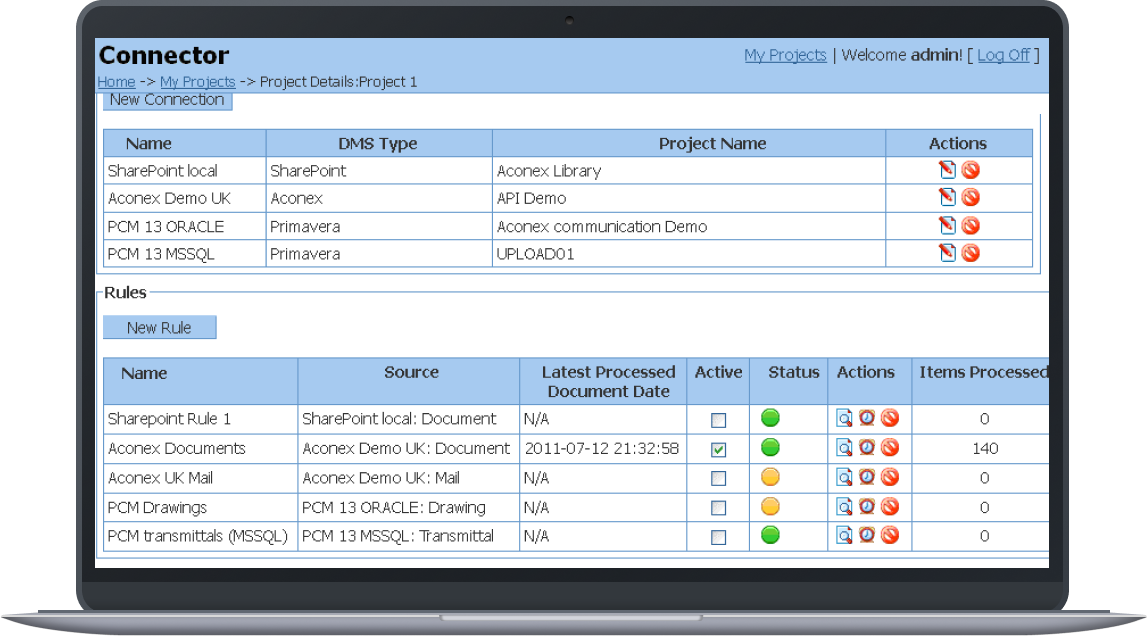The height and width of the screenshot is (636, 1148).
Task: Enable the Active checkbox for Sharepoint Rule 1
Action: (x=718, y=419)
